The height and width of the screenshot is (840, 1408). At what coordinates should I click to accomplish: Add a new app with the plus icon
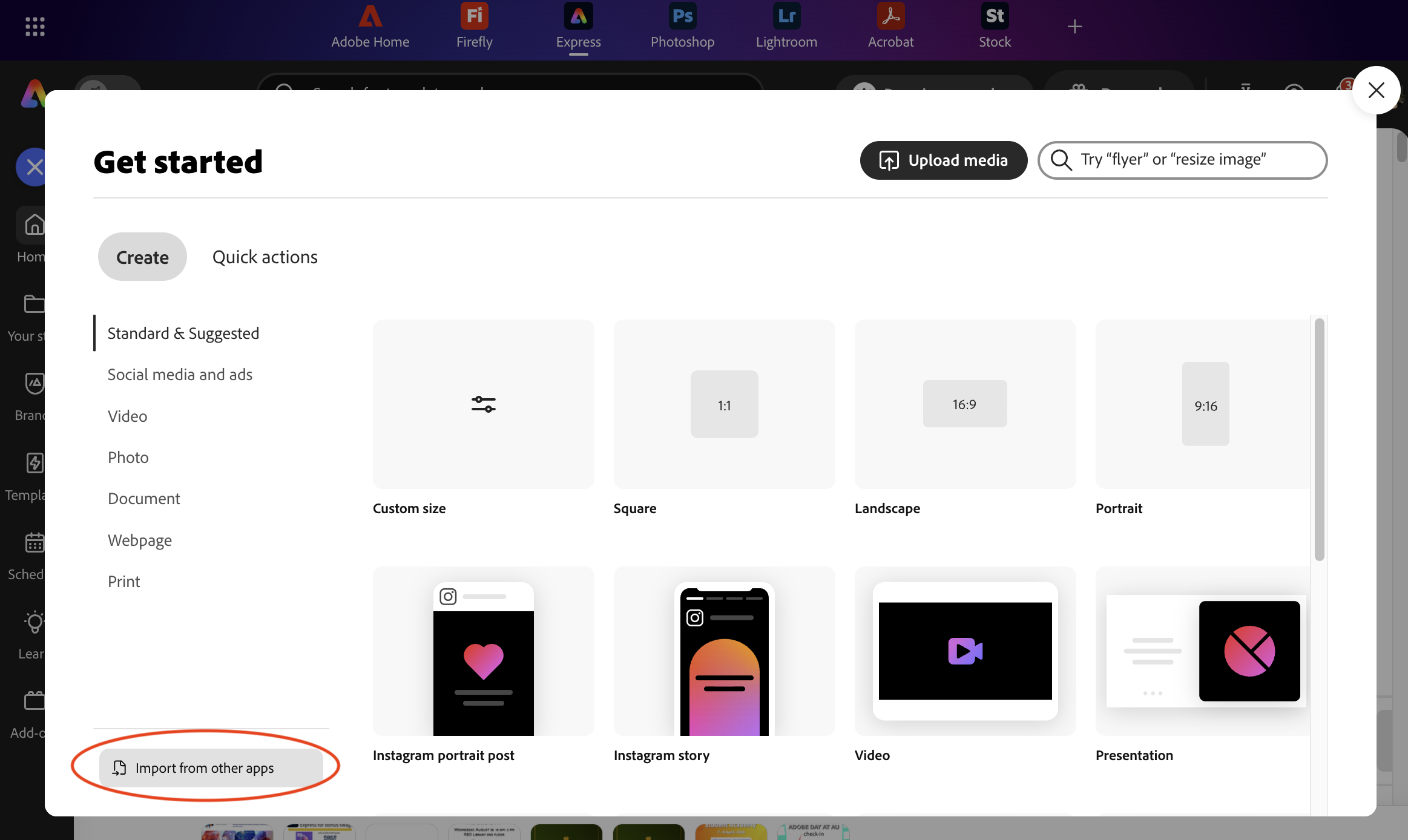point(1074,25)
